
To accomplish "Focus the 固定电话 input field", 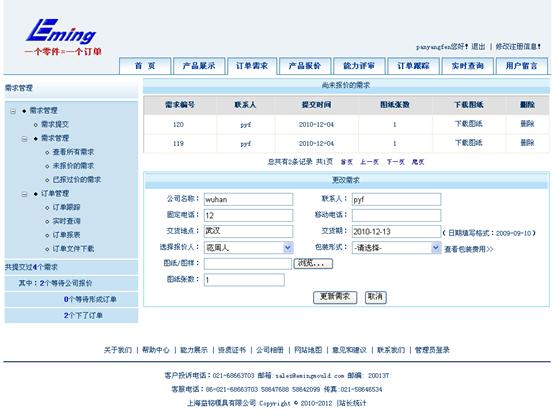I will pyautogui.click(x=248, y=216).
